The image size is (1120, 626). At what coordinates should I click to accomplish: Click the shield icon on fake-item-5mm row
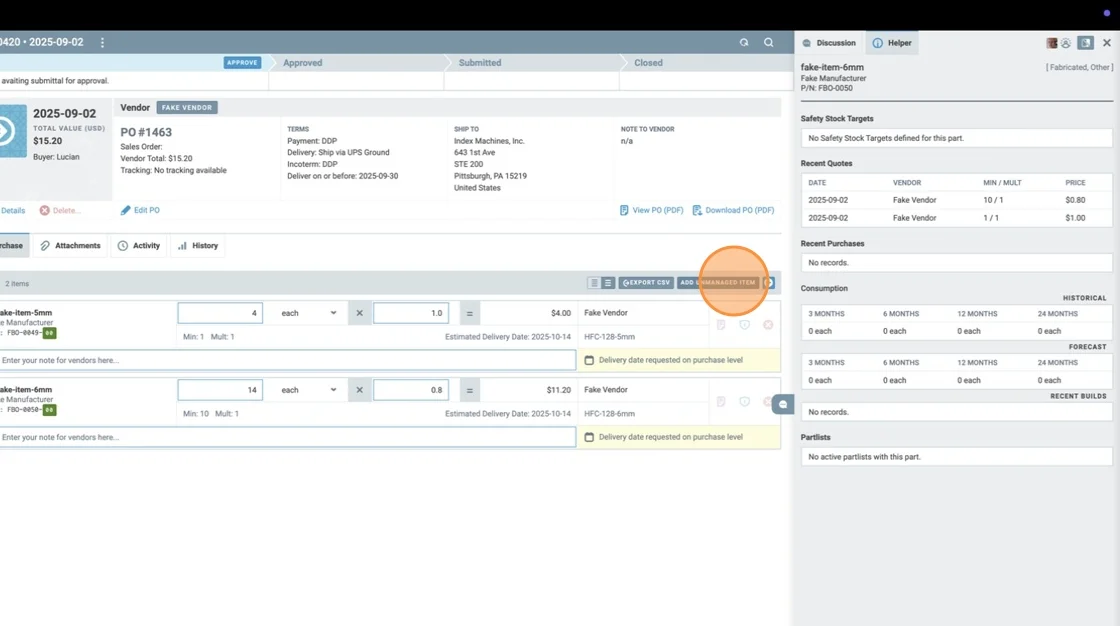click(745, 325)
